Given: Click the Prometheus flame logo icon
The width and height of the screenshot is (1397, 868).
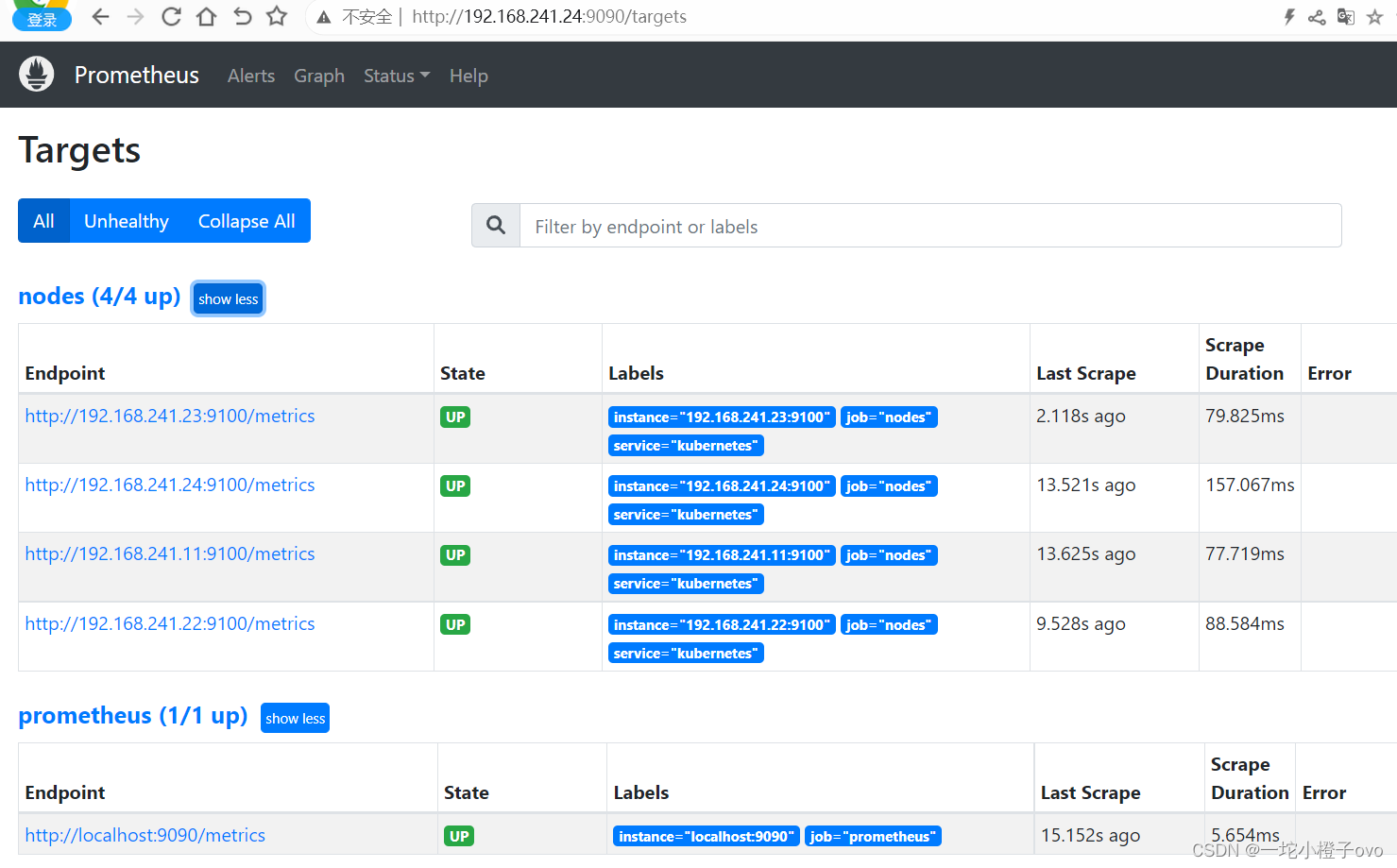Looking at the screenshot, I should pyautogui.click(x=37, y=74).
